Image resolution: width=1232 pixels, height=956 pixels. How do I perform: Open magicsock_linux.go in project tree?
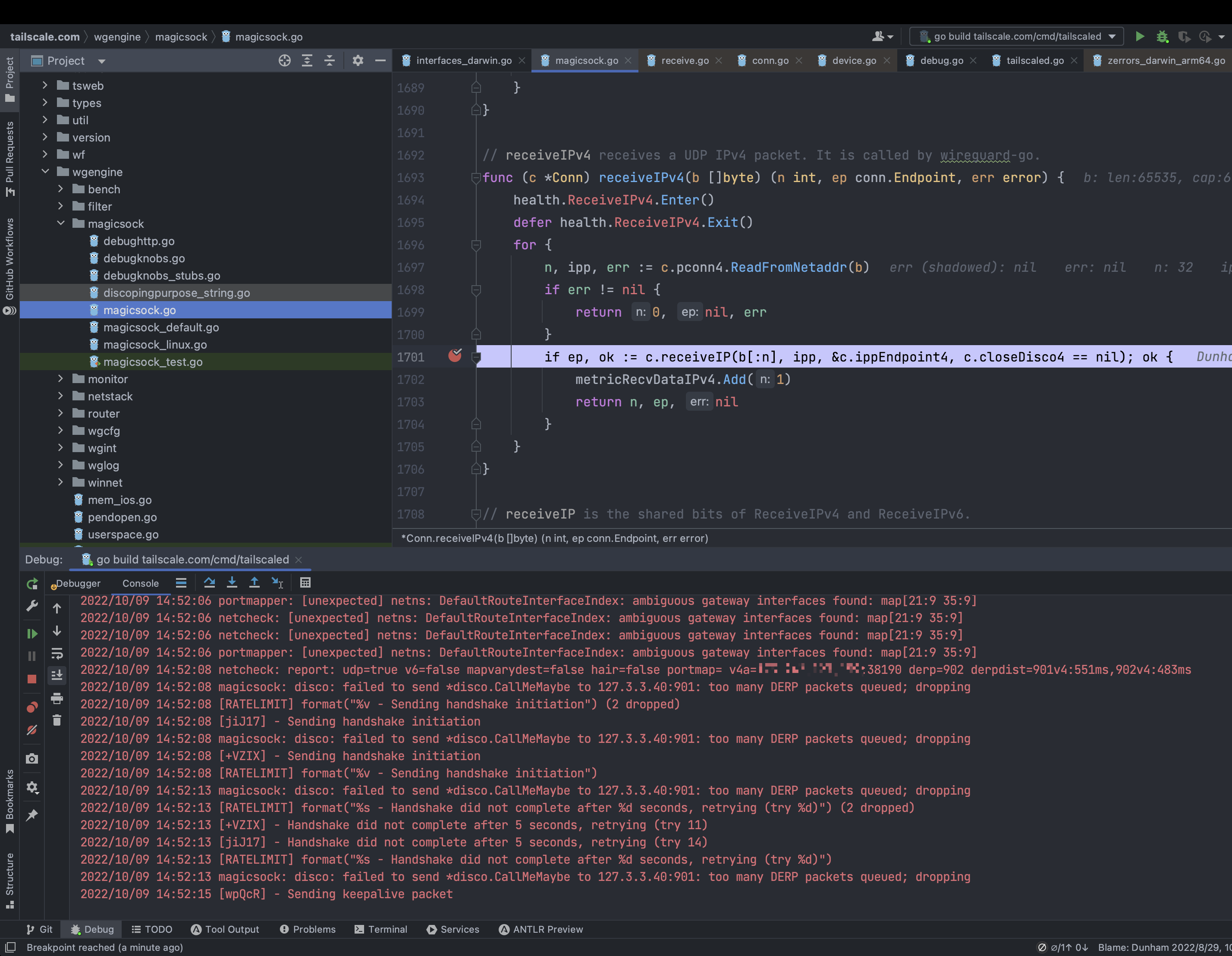point(154,345)
